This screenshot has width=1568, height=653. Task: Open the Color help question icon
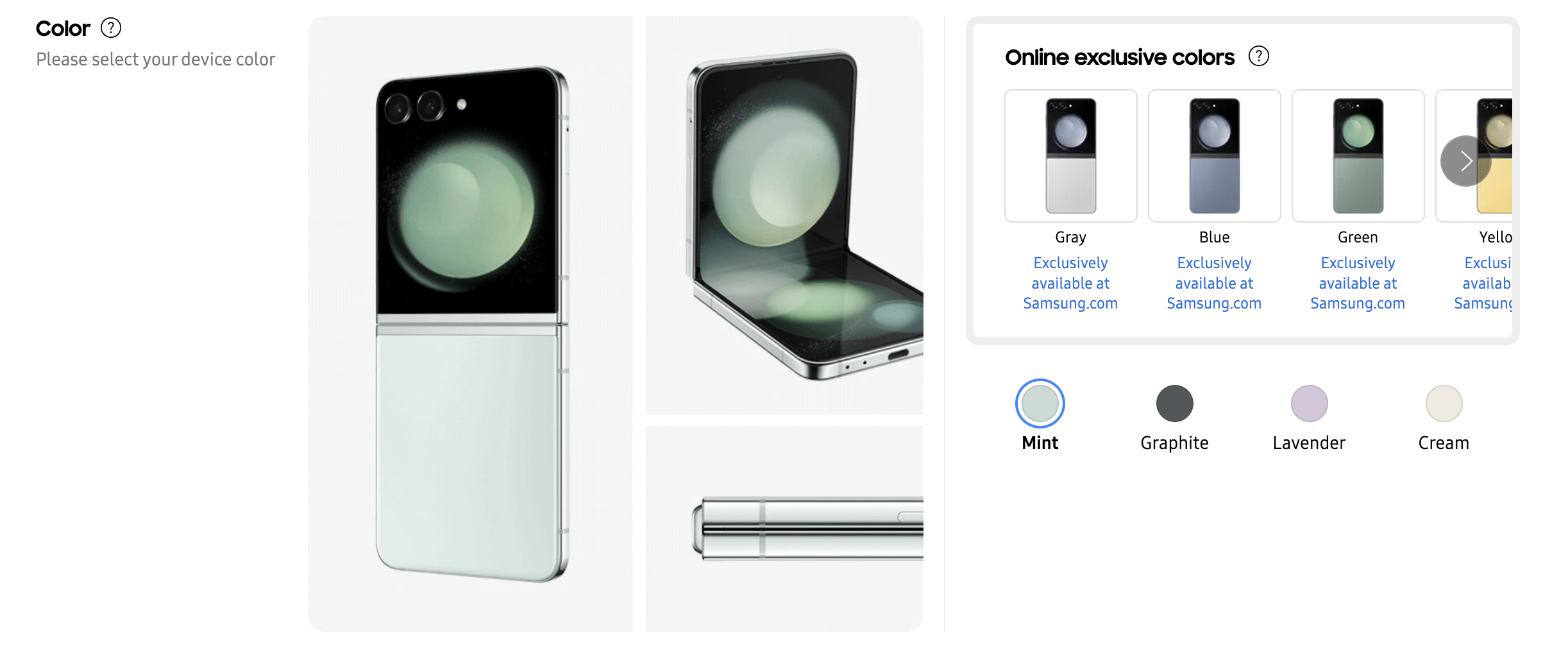click(x=111, y=28)
